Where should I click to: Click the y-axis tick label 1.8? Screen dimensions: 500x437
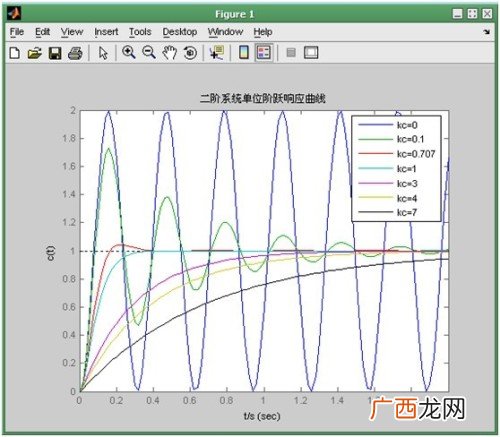(x=69, y=138)
